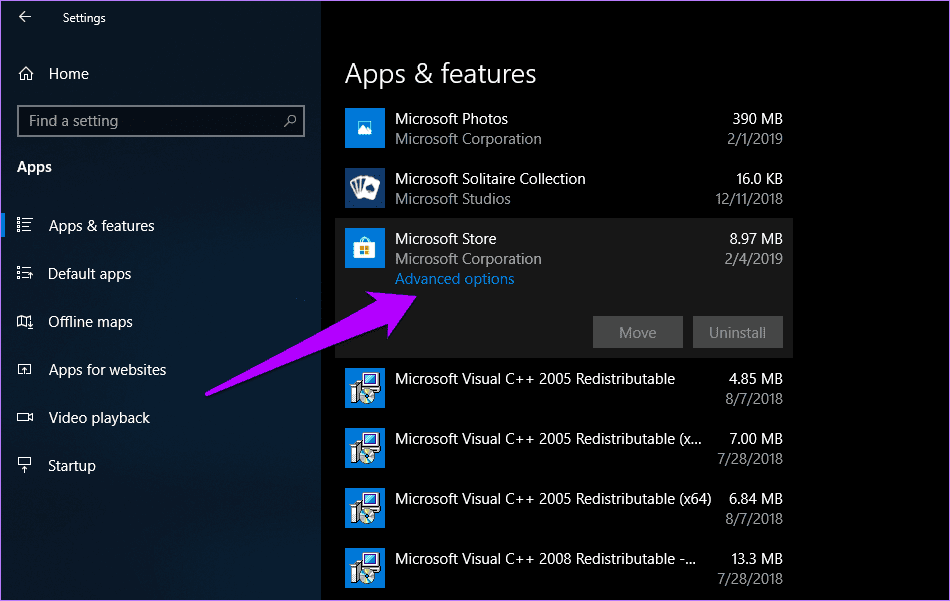
Task: Select Apps & features in sidebar
Action: click(101, 226)
